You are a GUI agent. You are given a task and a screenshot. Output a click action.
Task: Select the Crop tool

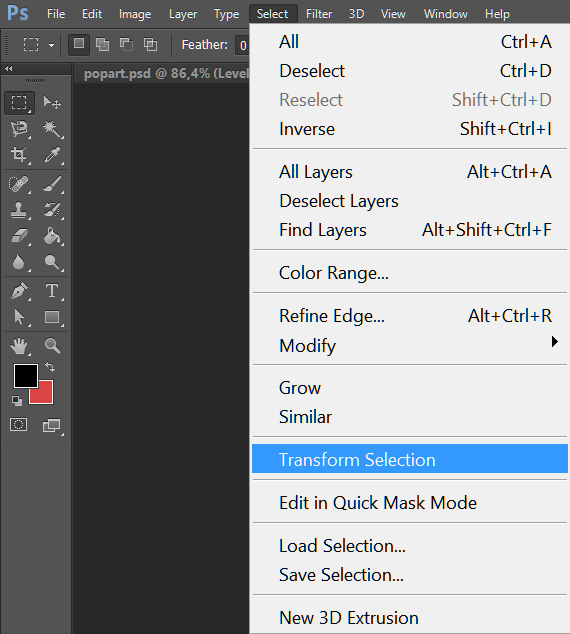(x=19, y=155)
